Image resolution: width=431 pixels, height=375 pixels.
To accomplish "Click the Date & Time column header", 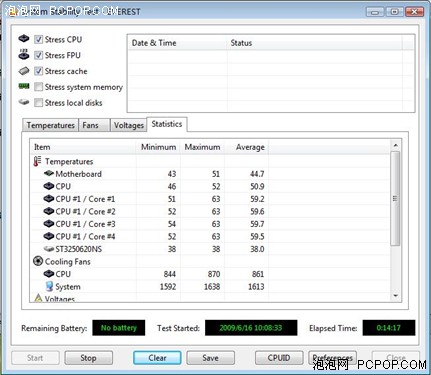I will (x=177, y=43).
